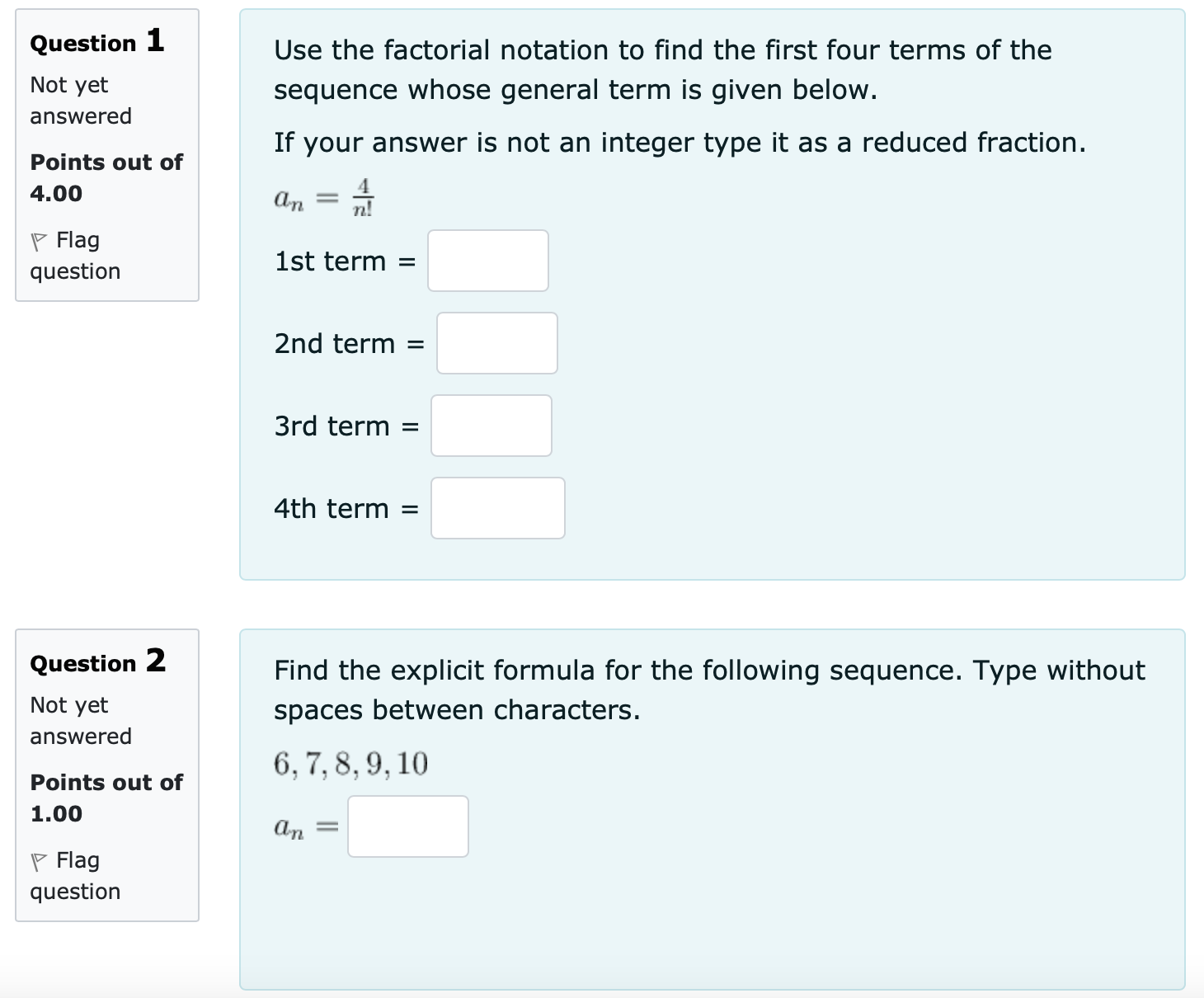The width and height of the screenshot is (1204, 998).
Task: Select the Not yet answered status under Question 1
Action: click(80, 100)
